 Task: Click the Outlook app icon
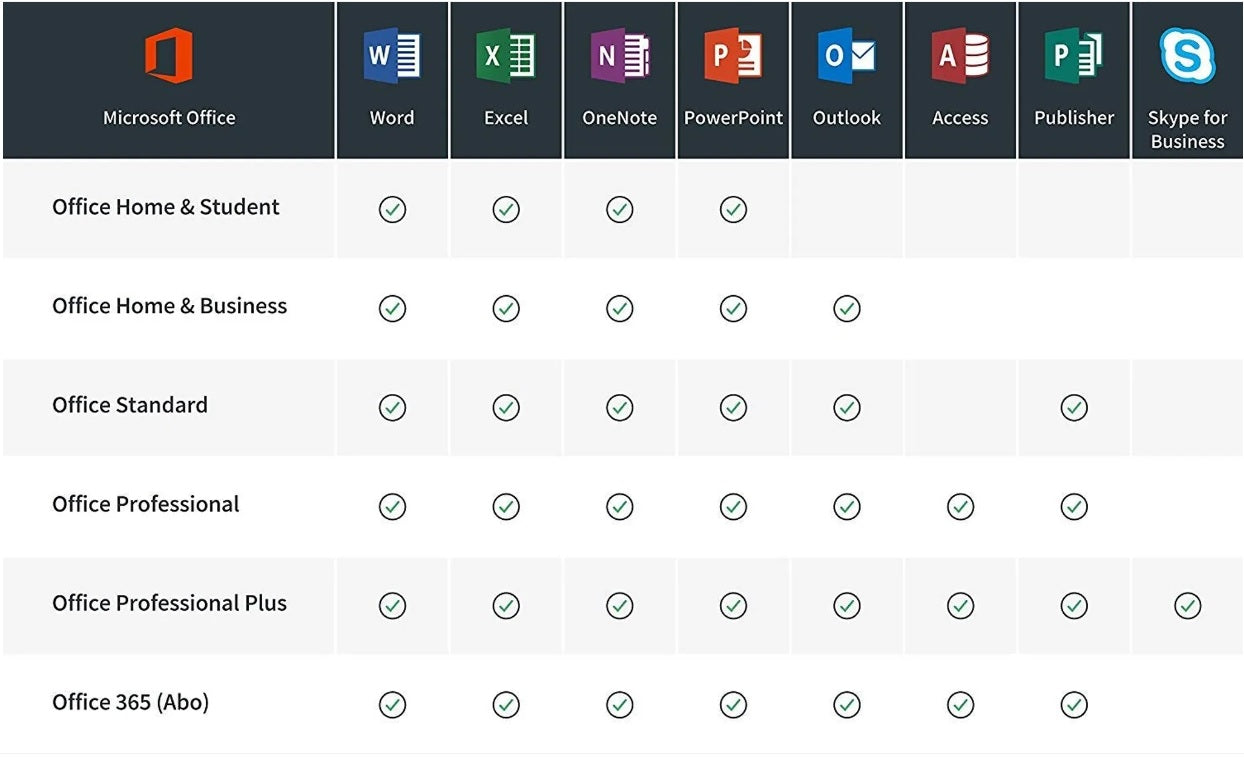(x=847, y=55)
